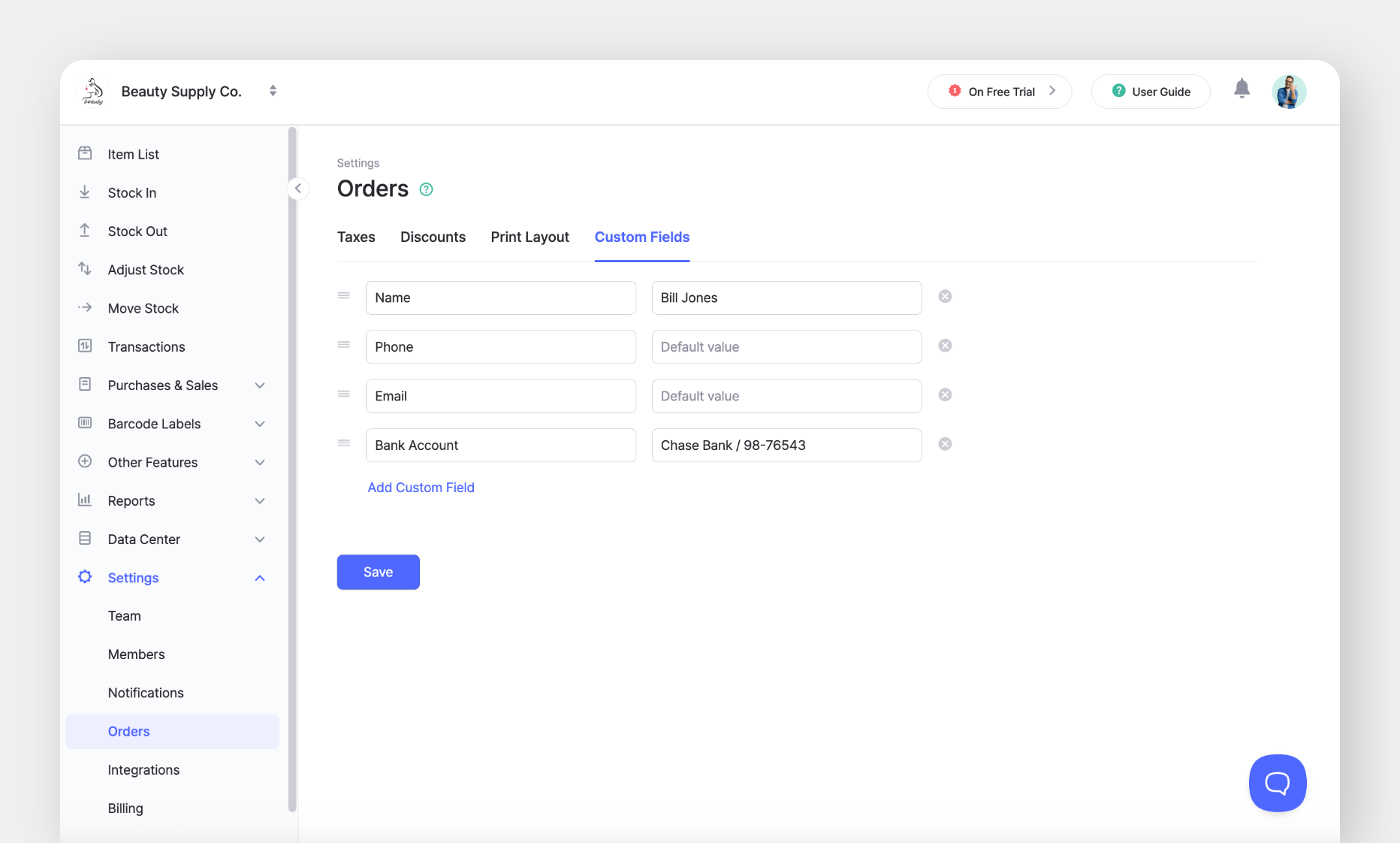The width and height of the screenshot is (1400, 843).
Task: Remove the Name custom field
Action: [x=945, y=297]
